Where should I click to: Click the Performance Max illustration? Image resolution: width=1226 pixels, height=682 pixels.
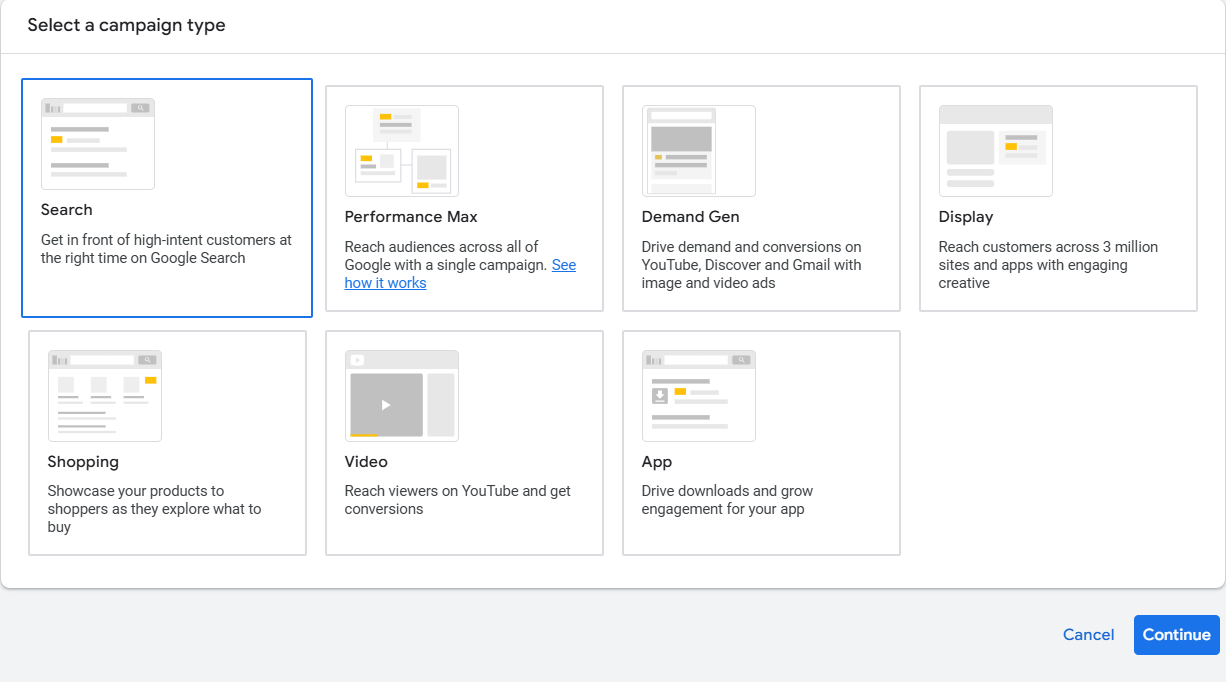click(402, 151)
